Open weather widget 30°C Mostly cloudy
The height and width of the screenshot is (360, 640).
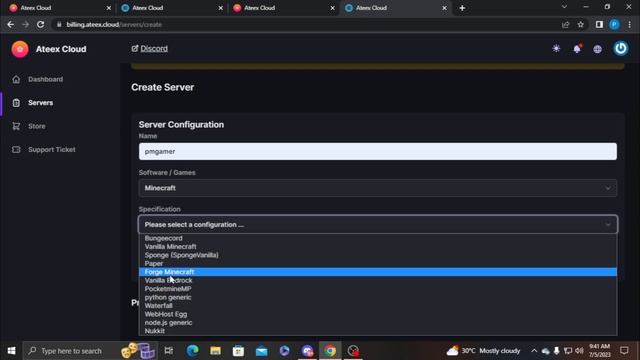pyautogui.click(x=484, y=351)
